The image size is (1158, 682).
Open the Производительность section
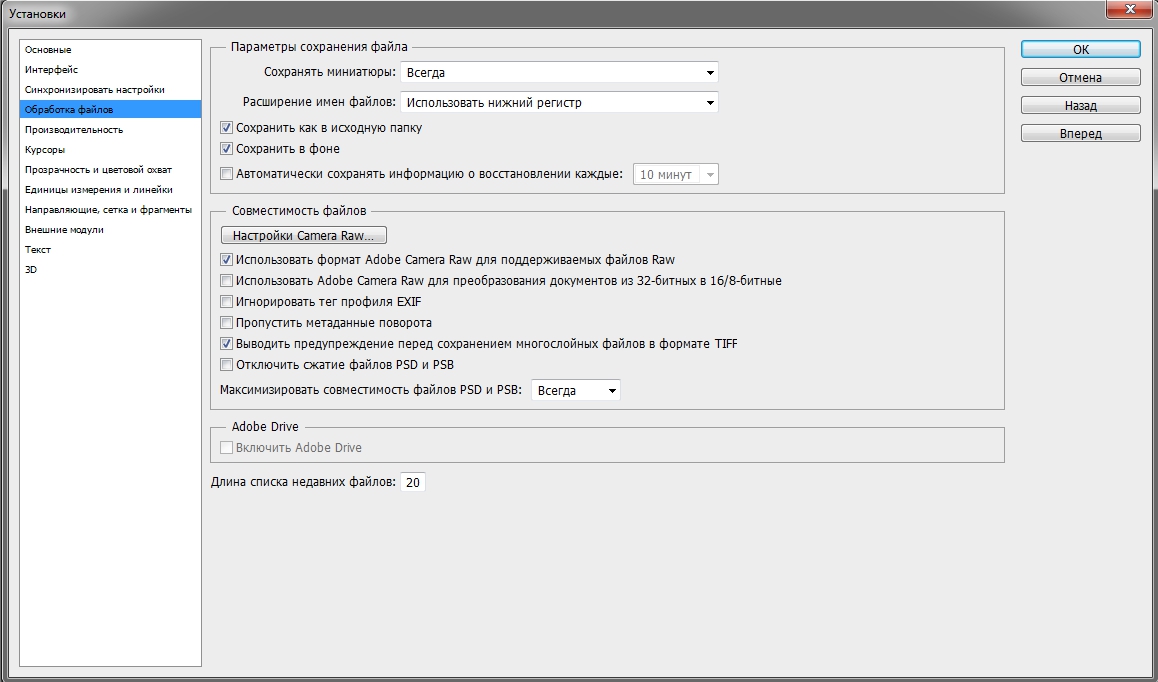pos(110,129)
